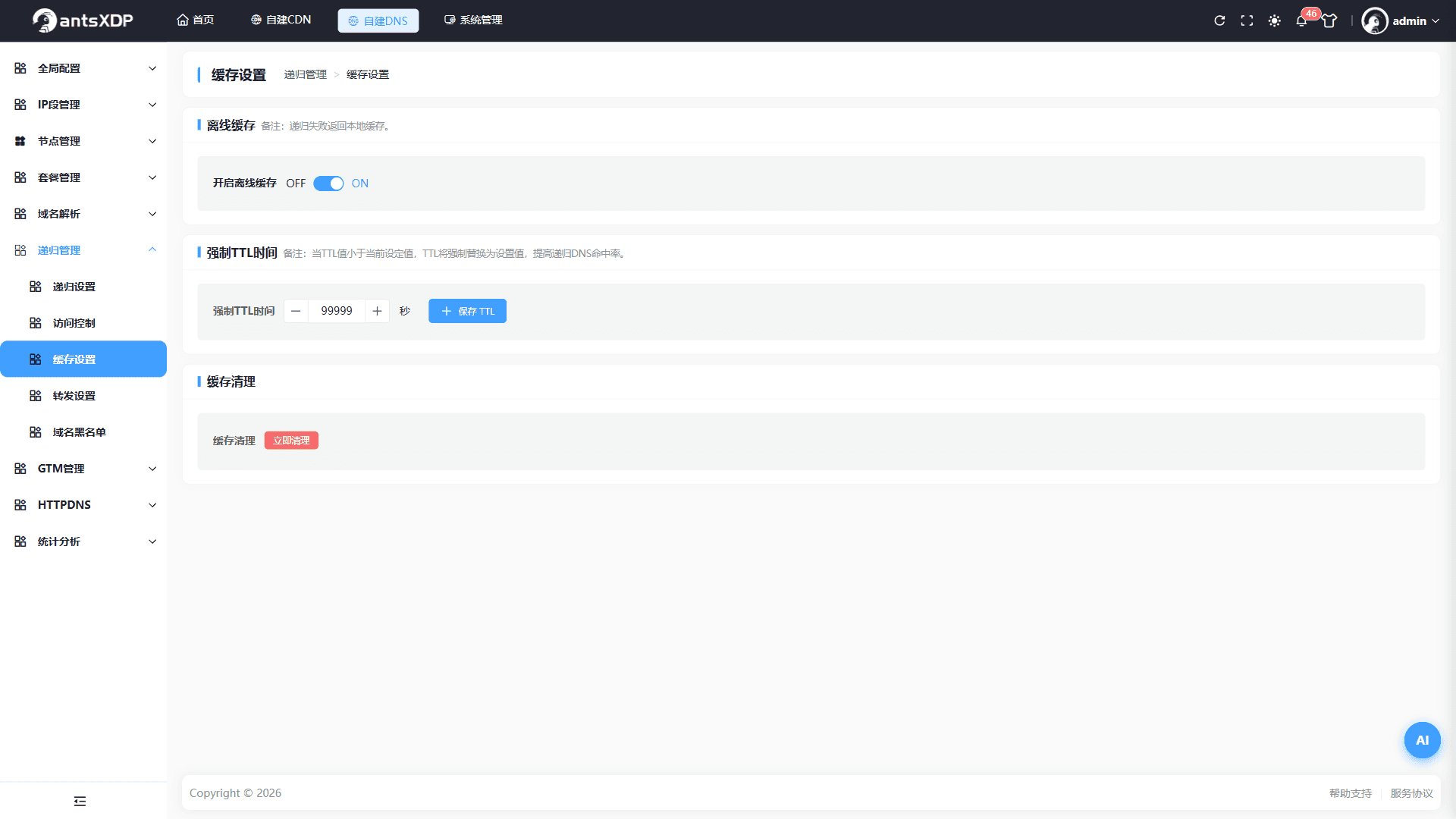Viewport: 1456px width, 819px height.
Task: Select the 自建DNS top menu
Action: [378, 20]
